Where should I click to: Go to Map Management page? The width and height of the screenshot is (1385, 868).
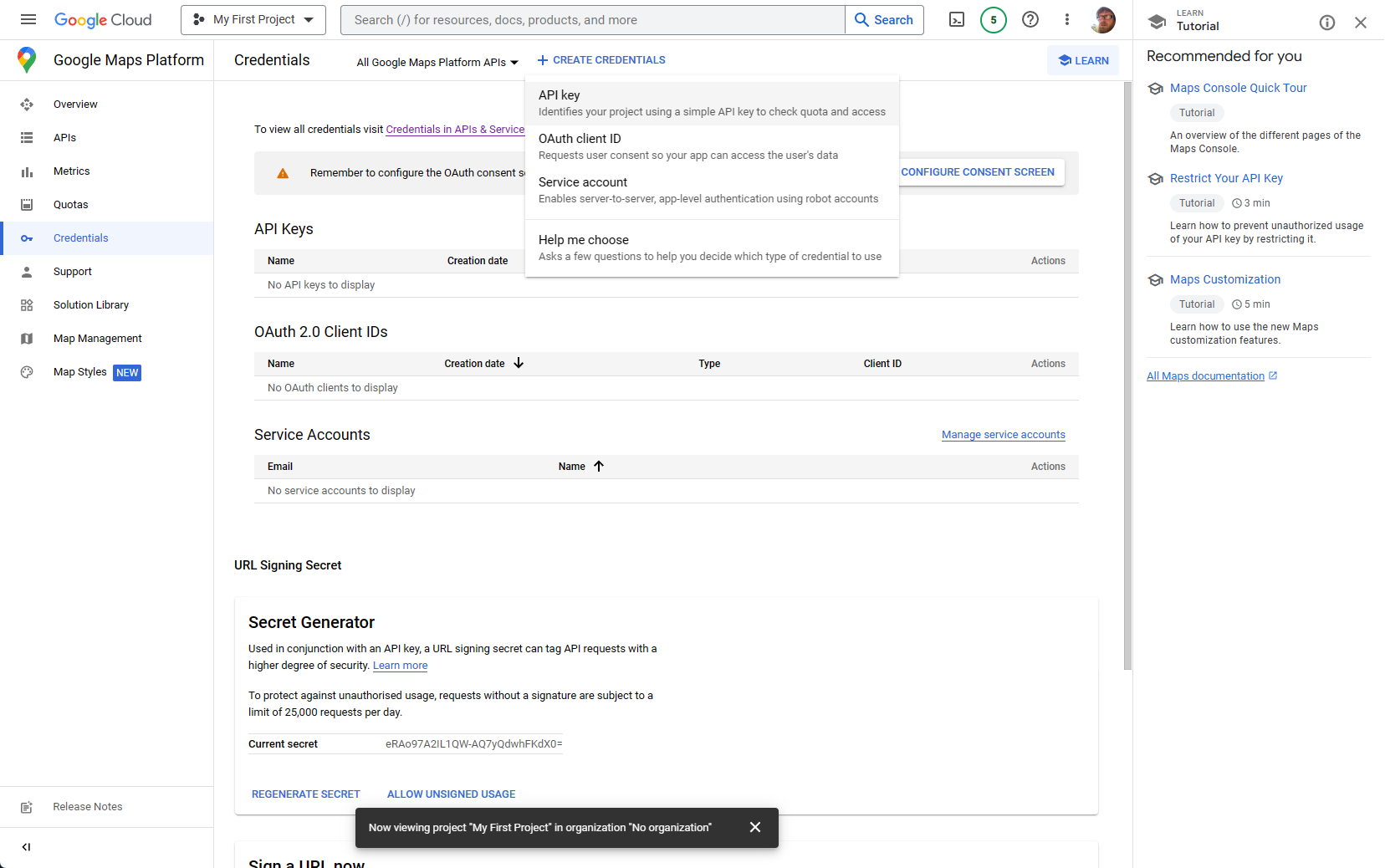[x=107, y=339]
